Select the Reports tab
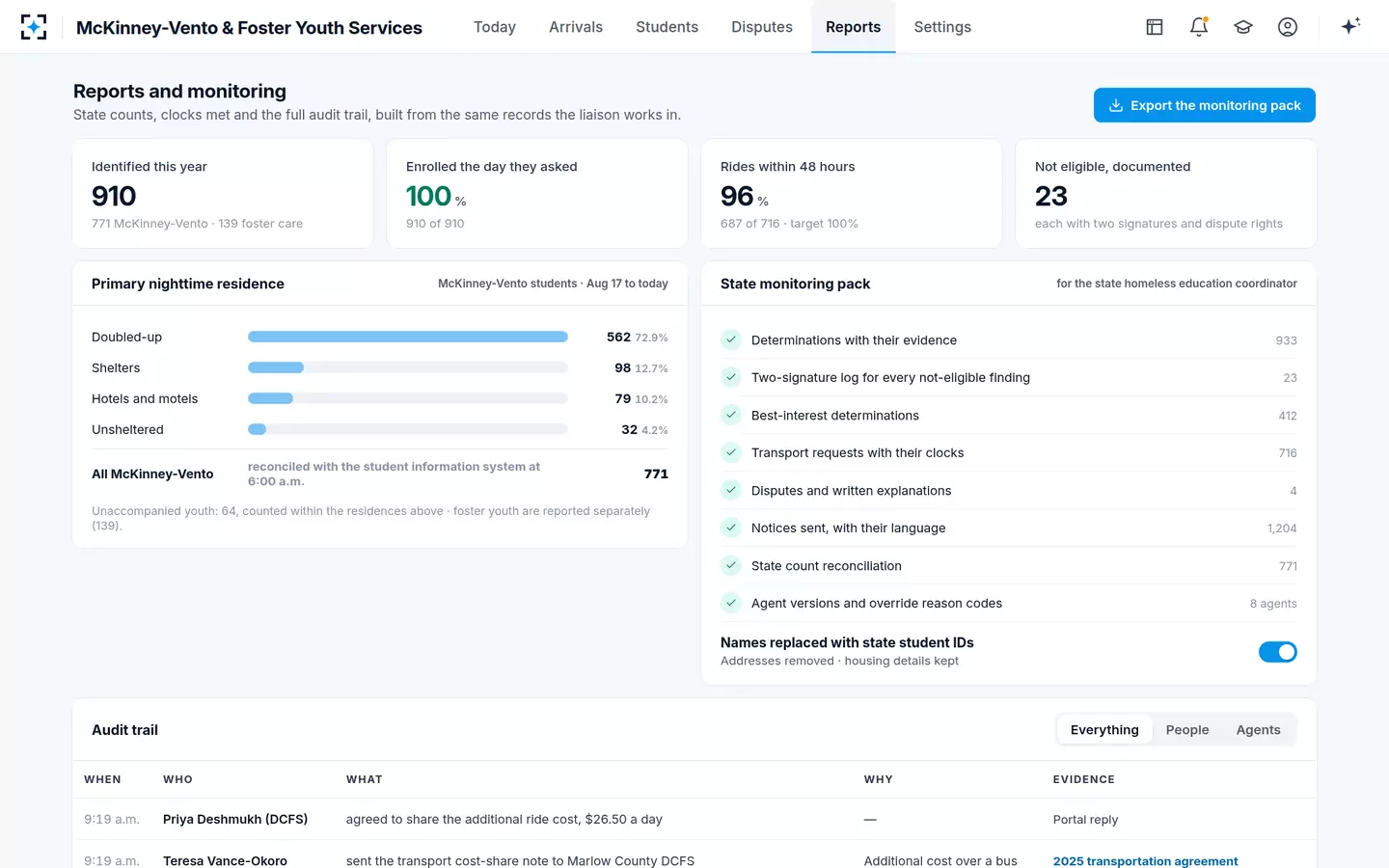Screen dimensions: 1389x868 click(853, 27)
